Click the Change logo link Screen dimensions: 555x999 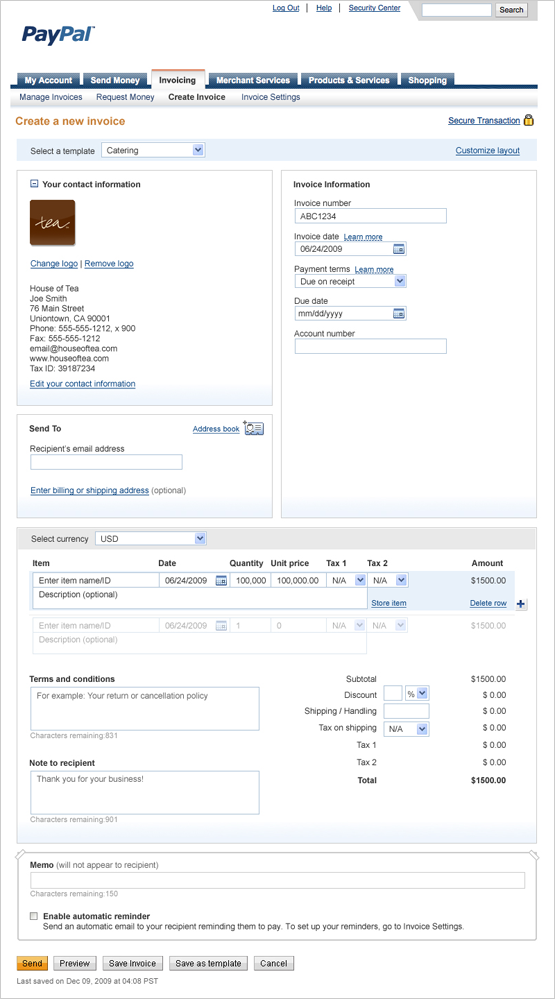click(x=54, y=264)
